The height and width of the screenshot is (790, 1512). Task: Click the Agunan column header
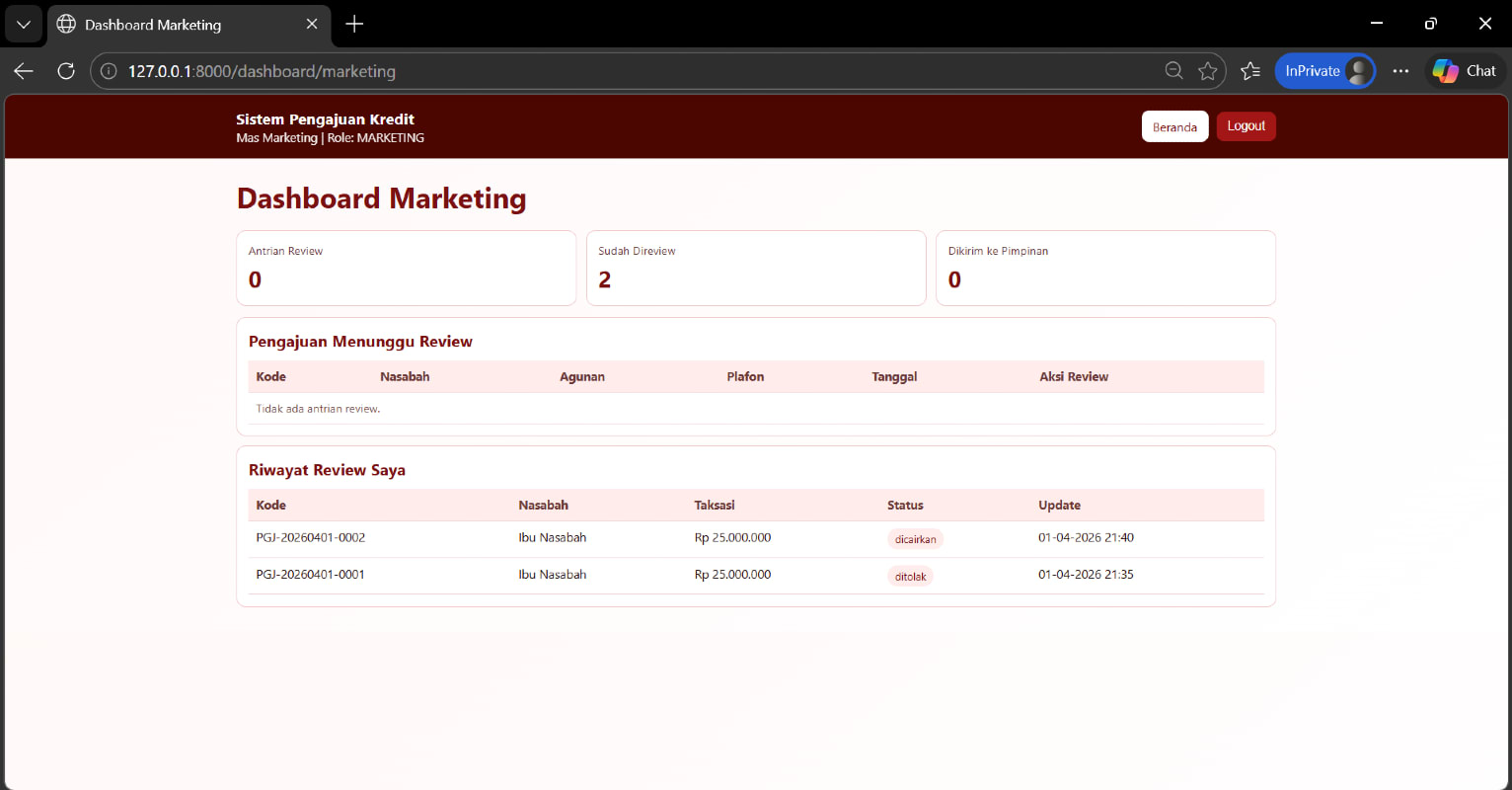tap(582, 376)
